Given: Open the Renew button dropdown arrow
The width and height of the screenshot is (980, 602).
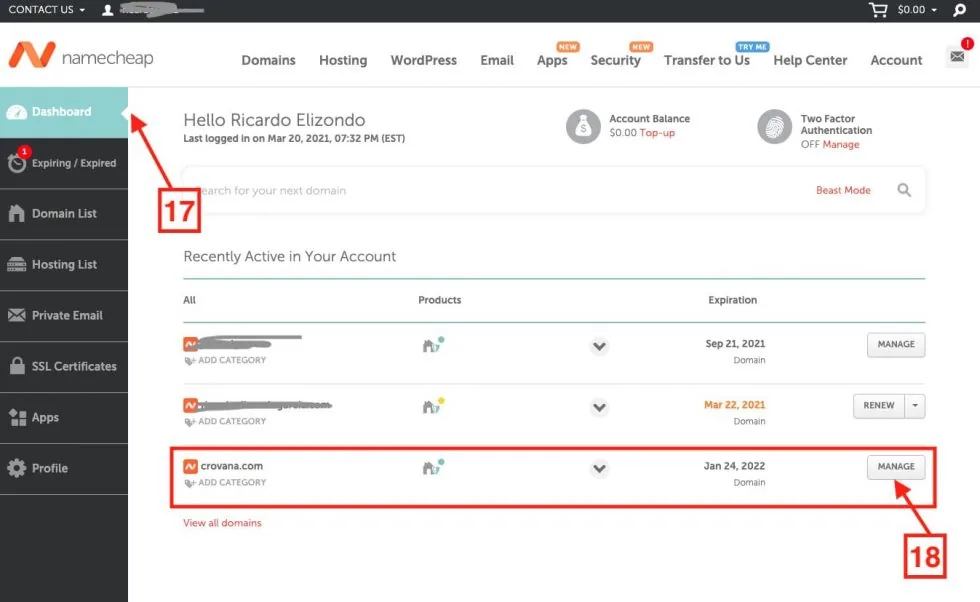Looking at the screenshot, I should (915, 406).
